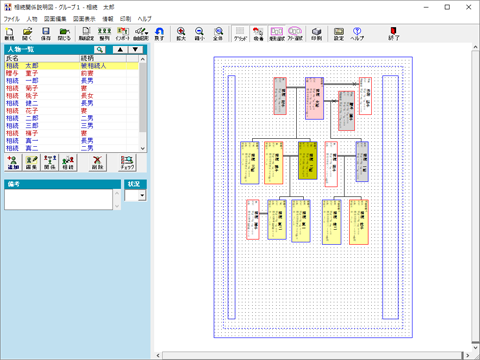
Task: Zoom out with the 縮小 magnifier
Action: click(199, 34)
